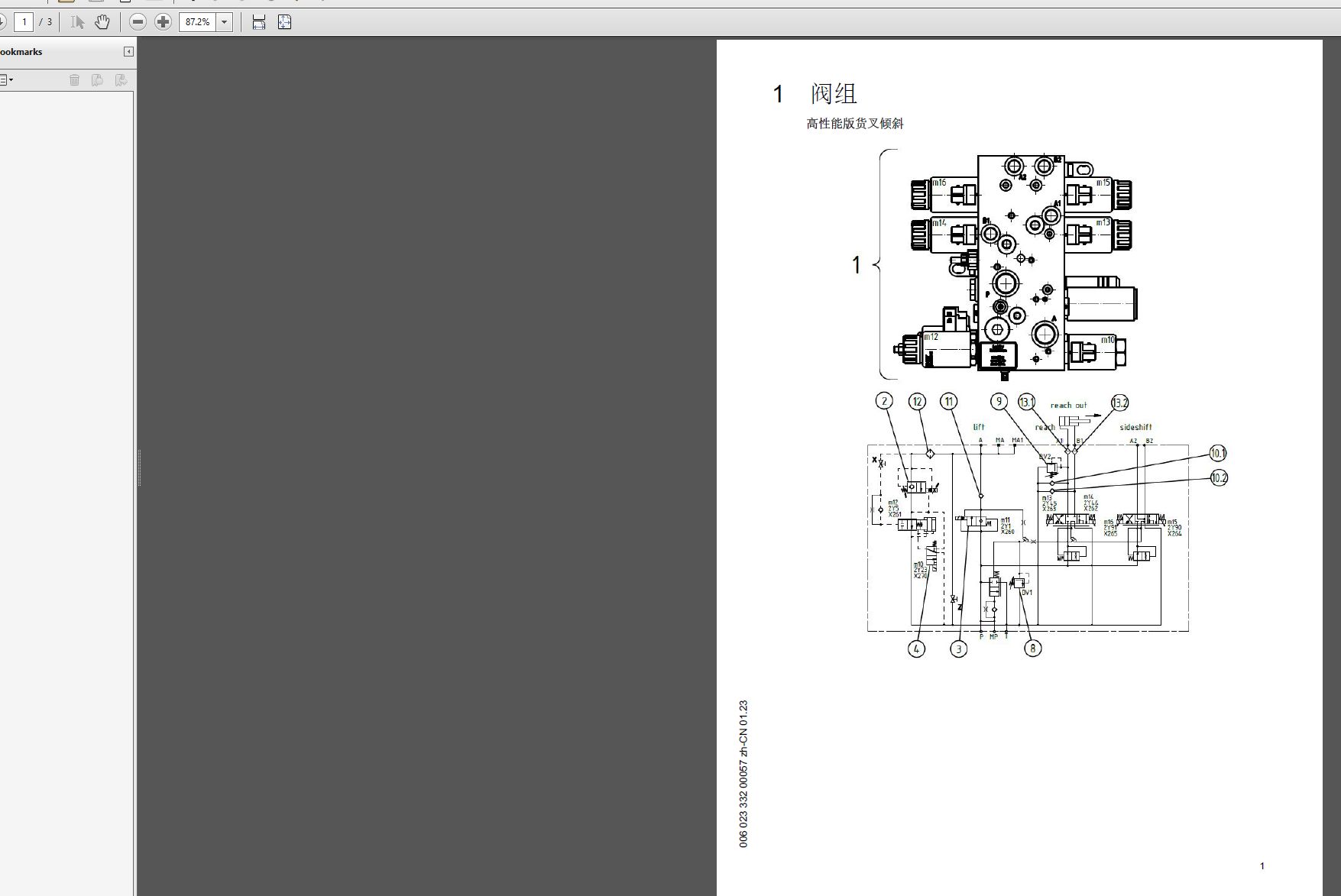1341x896 pixels.
Task: Zoom out with the minus button
Action: (x=138, y=22)
